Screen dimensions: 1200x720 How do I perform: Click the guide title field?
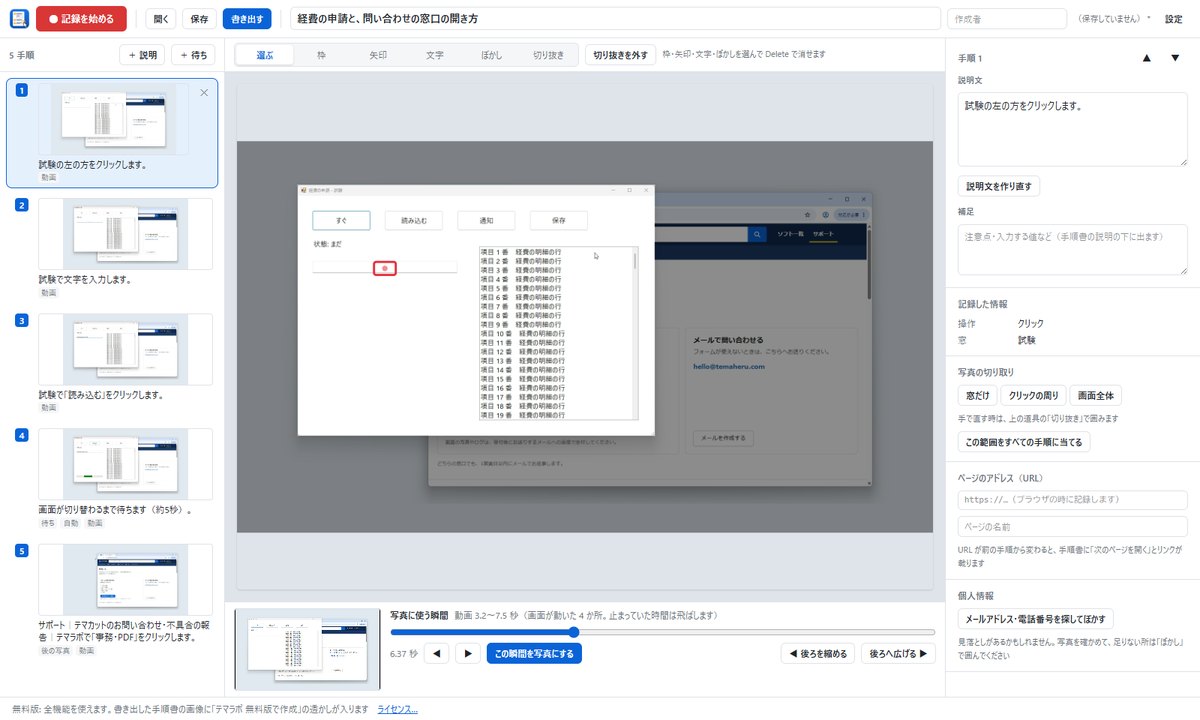pyautogui.click(x=615, y=19)
